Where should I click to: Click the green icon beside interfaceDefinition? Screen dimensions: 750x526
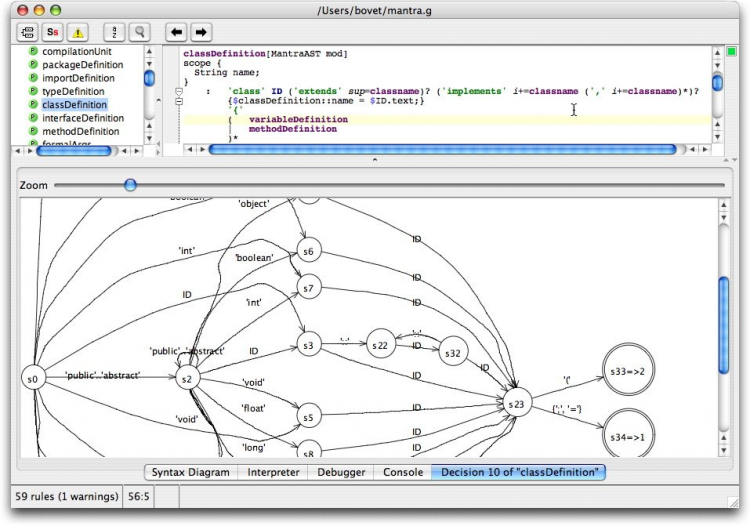(x=33, y=118)
